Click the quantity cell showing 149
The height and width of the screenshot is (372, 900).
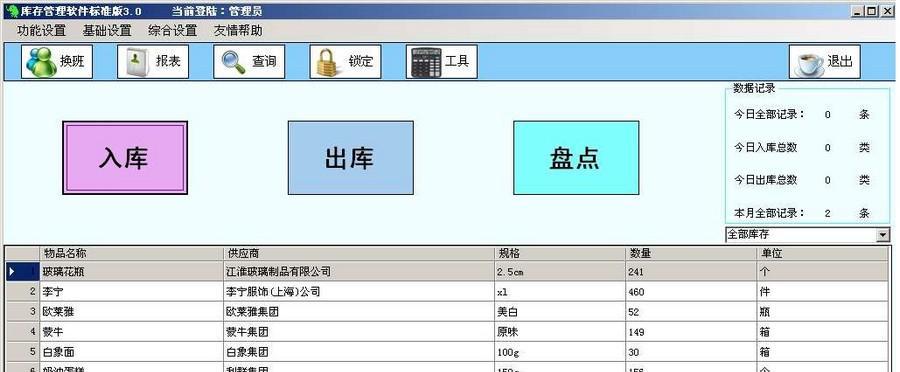[691, 332]
